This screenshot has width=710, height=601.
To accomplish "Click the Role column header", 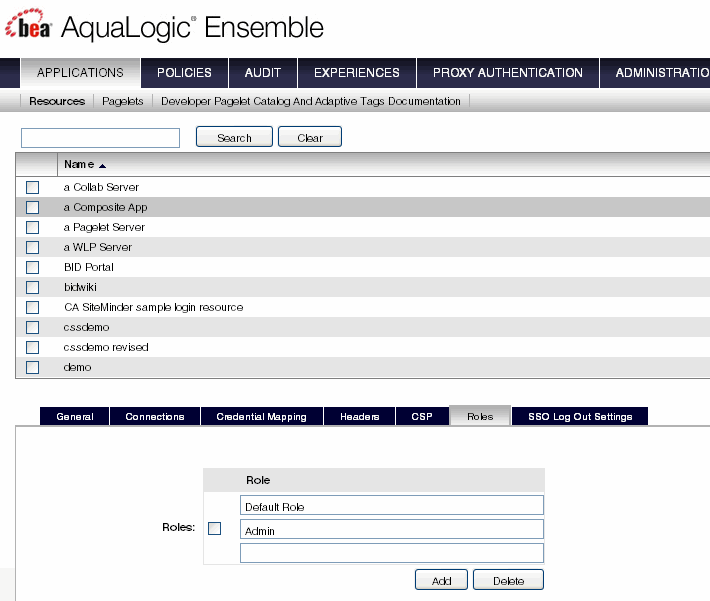I will (x=258, y=480).
